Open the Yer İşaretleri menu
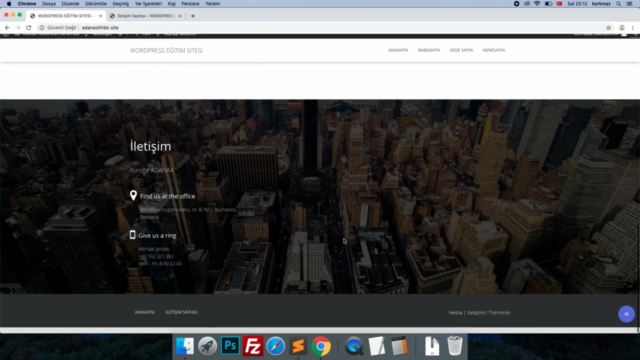The image size is (640, 360). click(x=148, y=4)
